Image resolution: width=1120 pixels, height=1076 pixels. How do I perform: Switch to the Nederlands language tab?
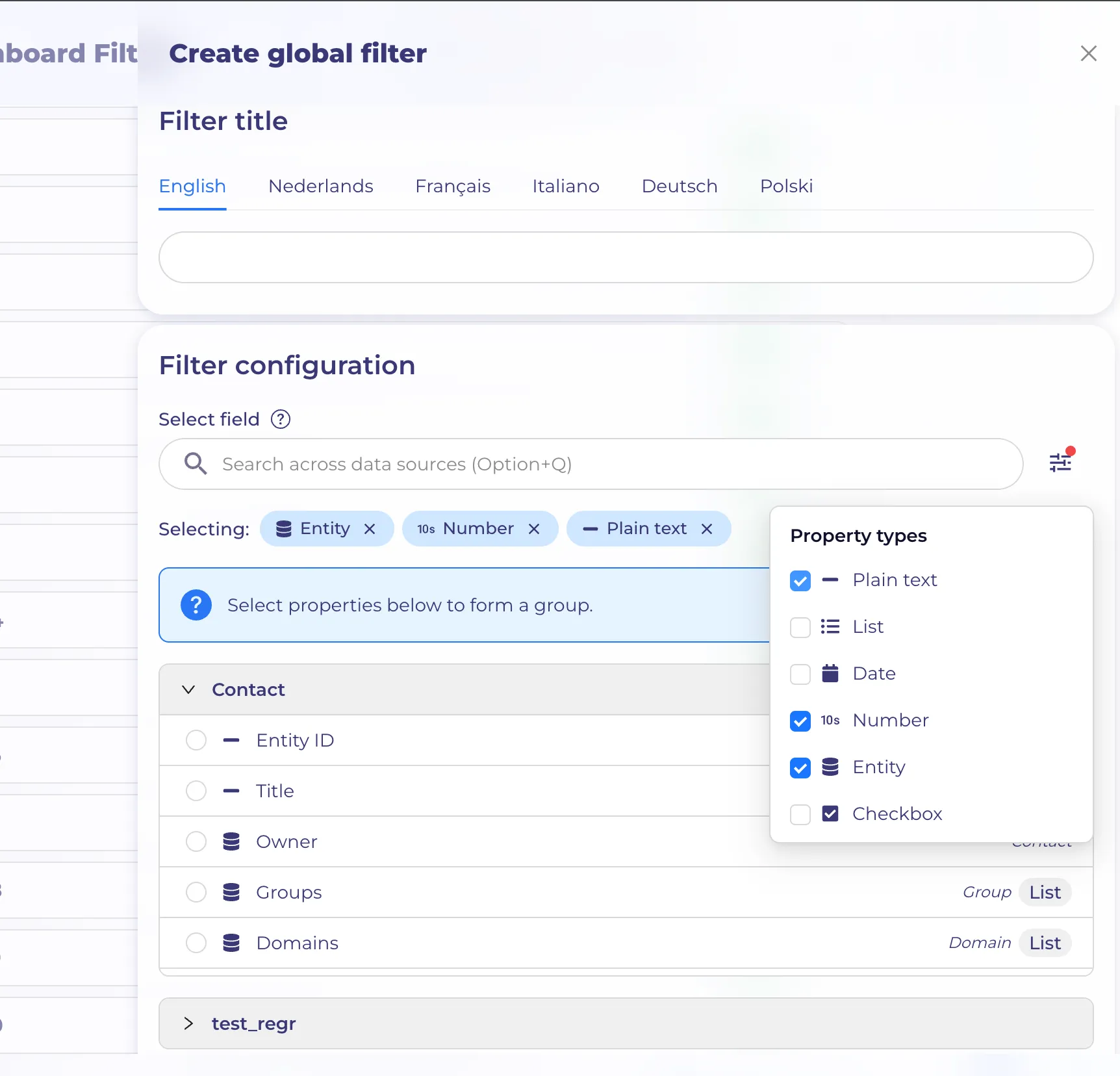(x=321, y=186)
